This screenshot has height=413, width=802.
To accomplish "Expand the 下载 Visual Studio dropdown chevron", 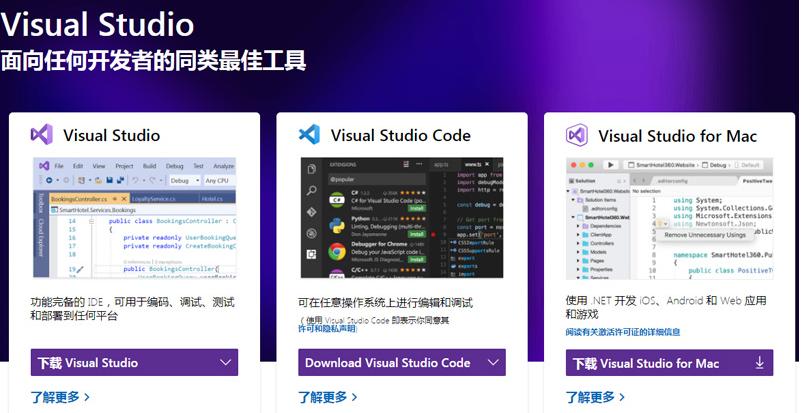I will (x=226, y=362).
